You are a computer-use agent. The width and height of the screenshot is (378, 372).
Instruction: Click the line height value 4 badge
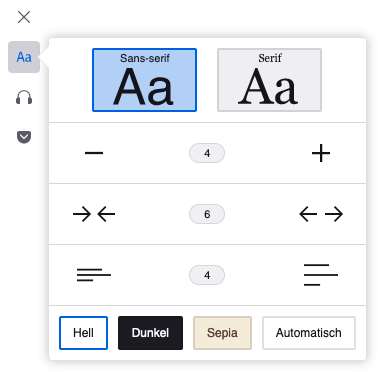[x=207, y=275]
